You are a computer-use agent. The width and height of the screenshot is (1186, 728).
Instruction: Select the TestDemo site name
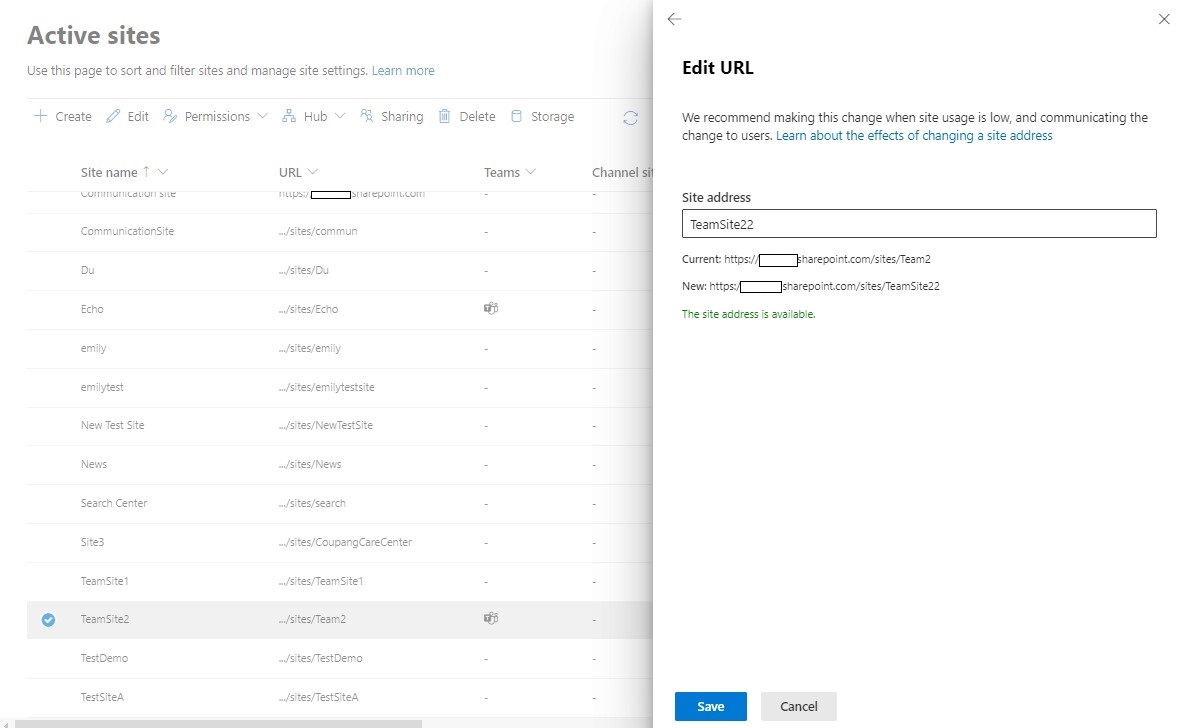coord(104,658)
